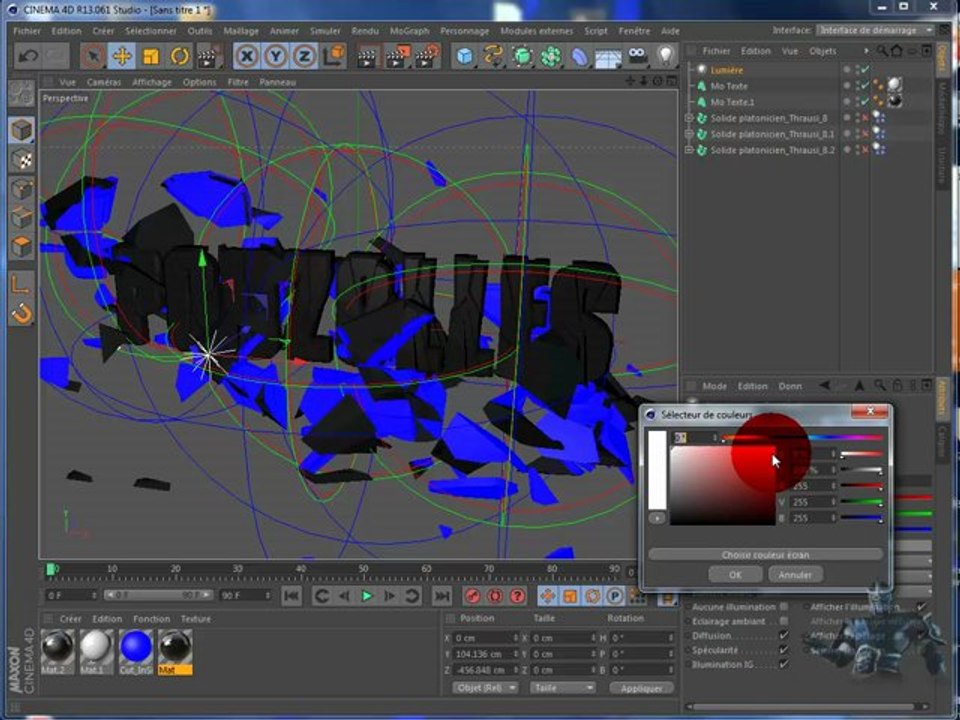Toggle X axis lock
960x720 pixels.
click(x=246, y=56)
